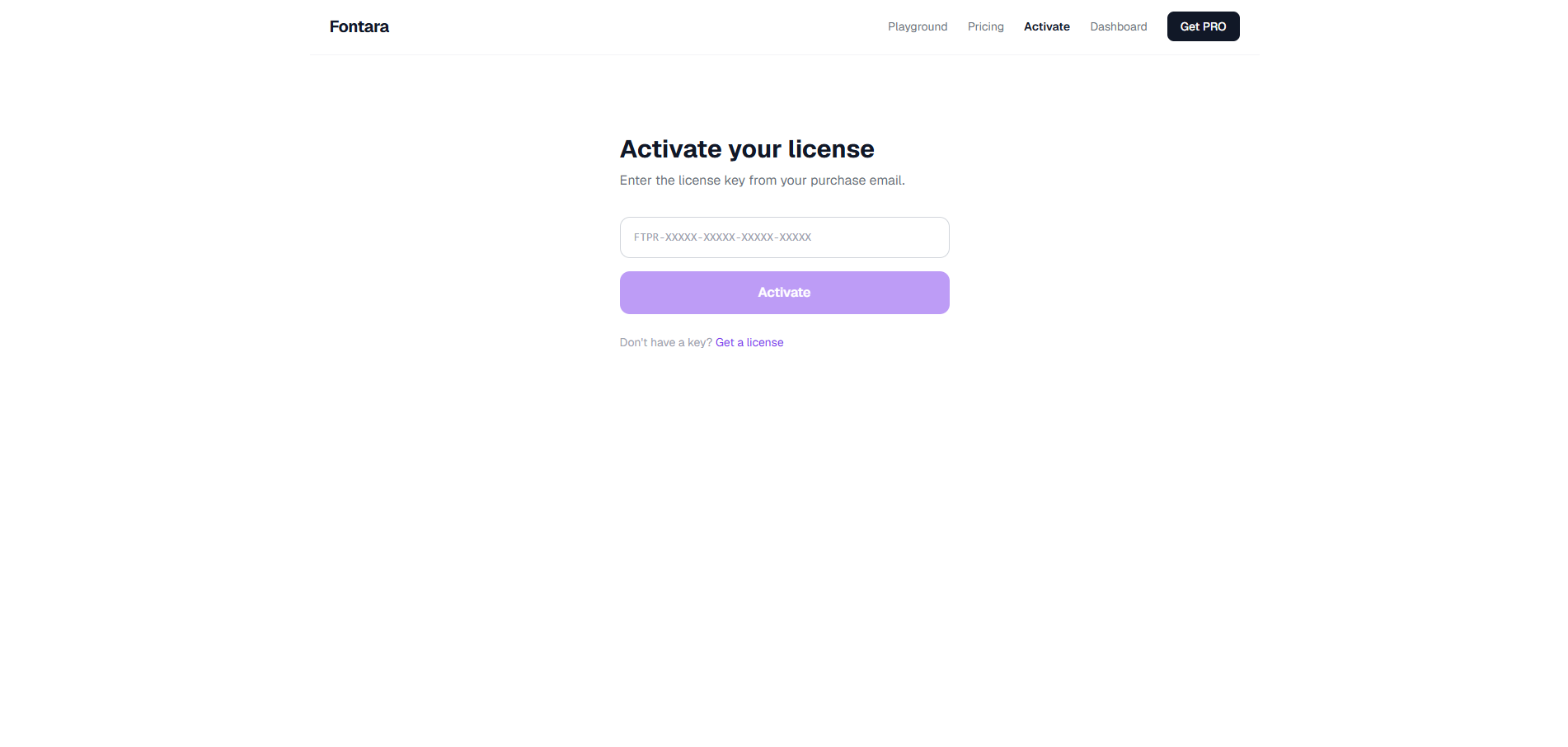View plans by opening Pricing
Viewport: 1568px width, 747px height.
[x=985, y=26]
